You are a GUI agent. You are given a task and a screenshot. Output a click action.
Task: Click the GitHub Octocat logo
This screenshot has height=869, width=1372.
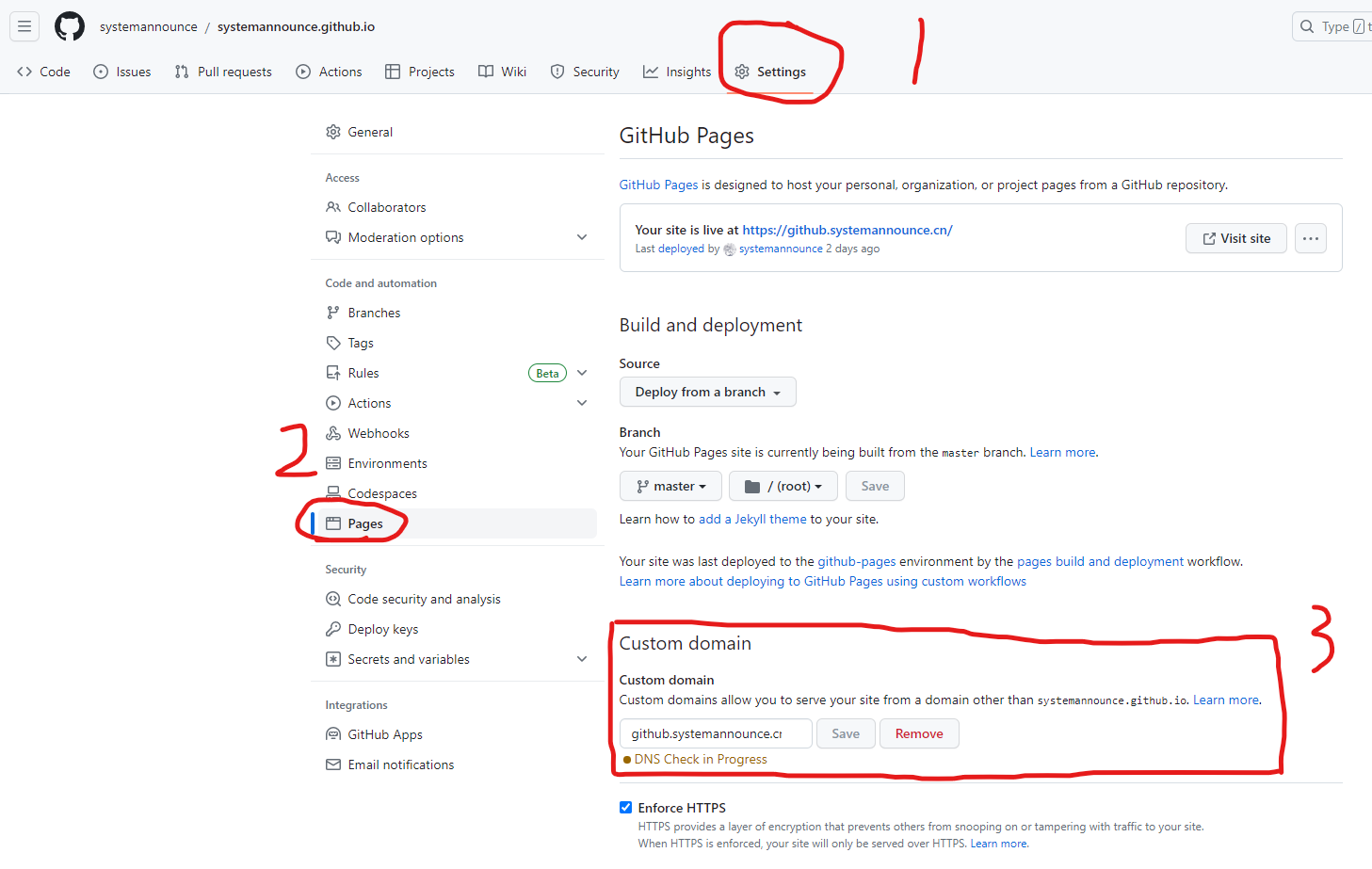(70, 26)
